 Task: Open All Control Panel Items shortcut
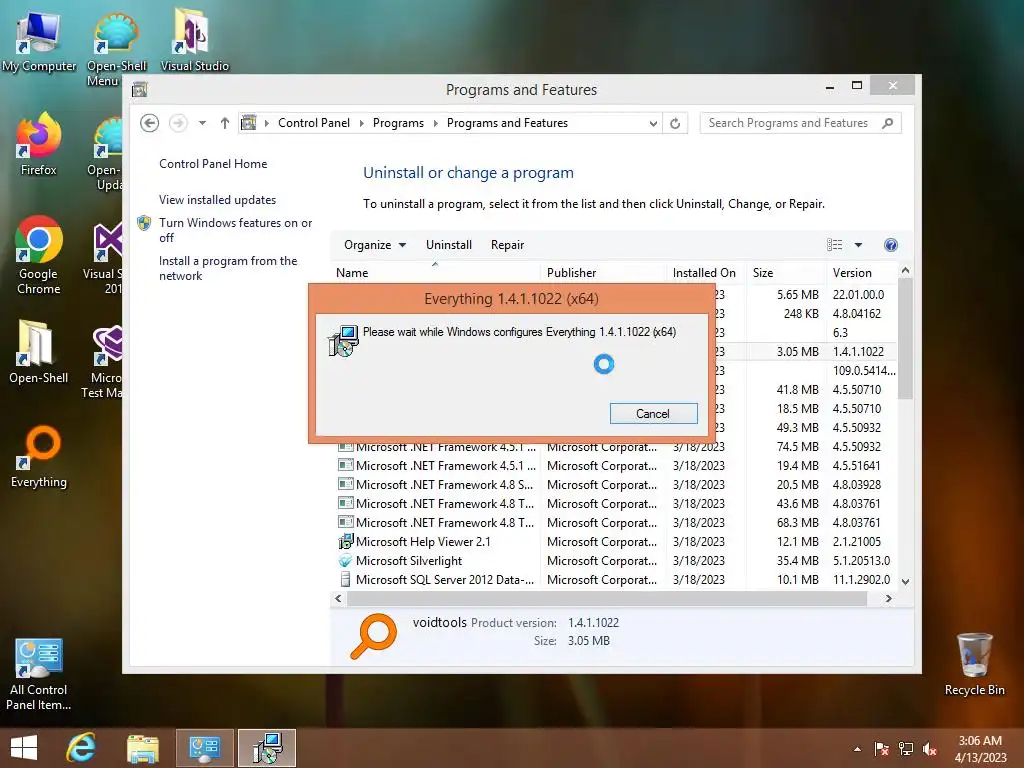click(x=39, y=675)
